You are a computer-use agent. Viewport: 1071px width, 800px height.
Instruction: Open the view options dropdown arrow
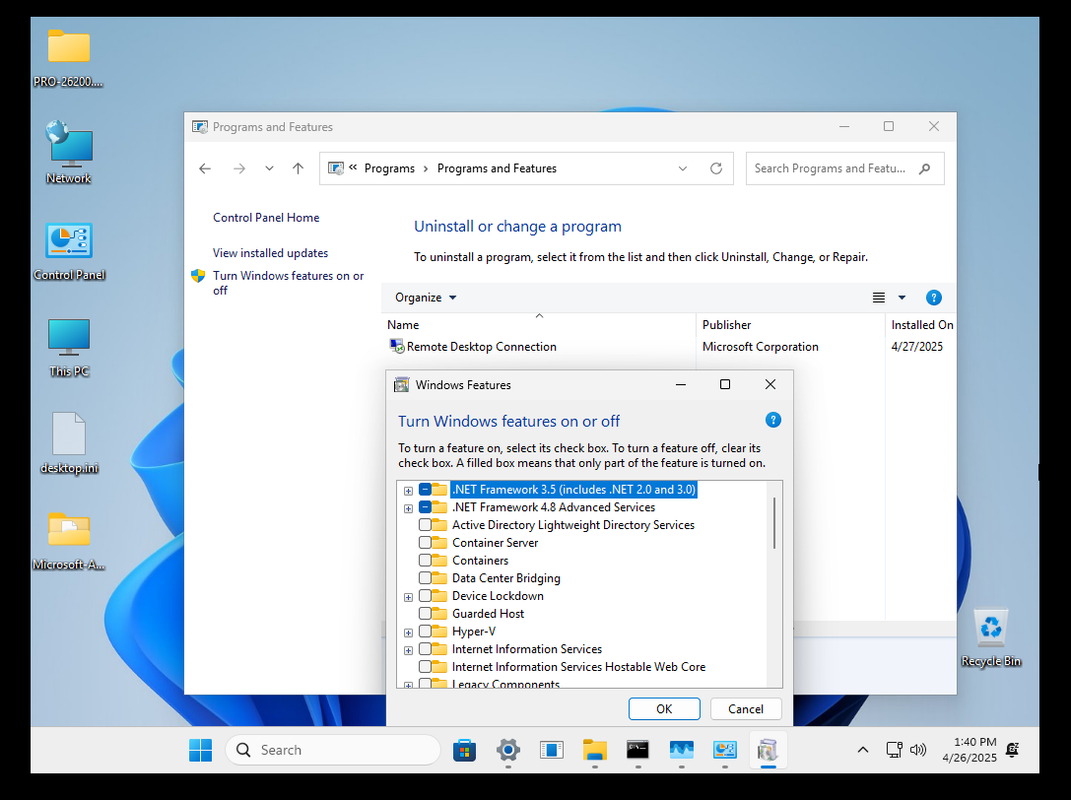click(x=902, y=298)
